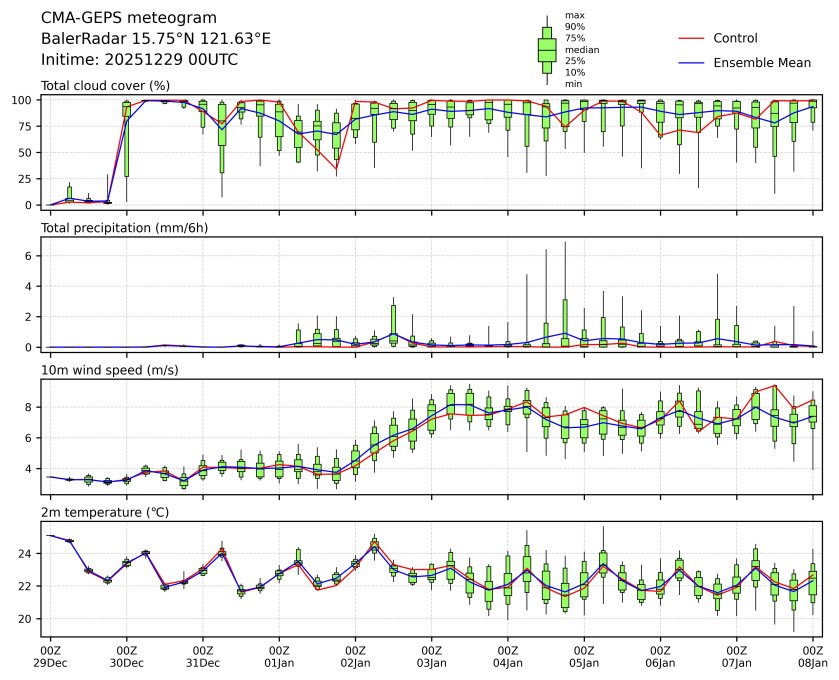Viewport: 839px width, 680px height.
Task: Click the 'median' label in the box-plot legend
Action: click(x=576, y=49)
